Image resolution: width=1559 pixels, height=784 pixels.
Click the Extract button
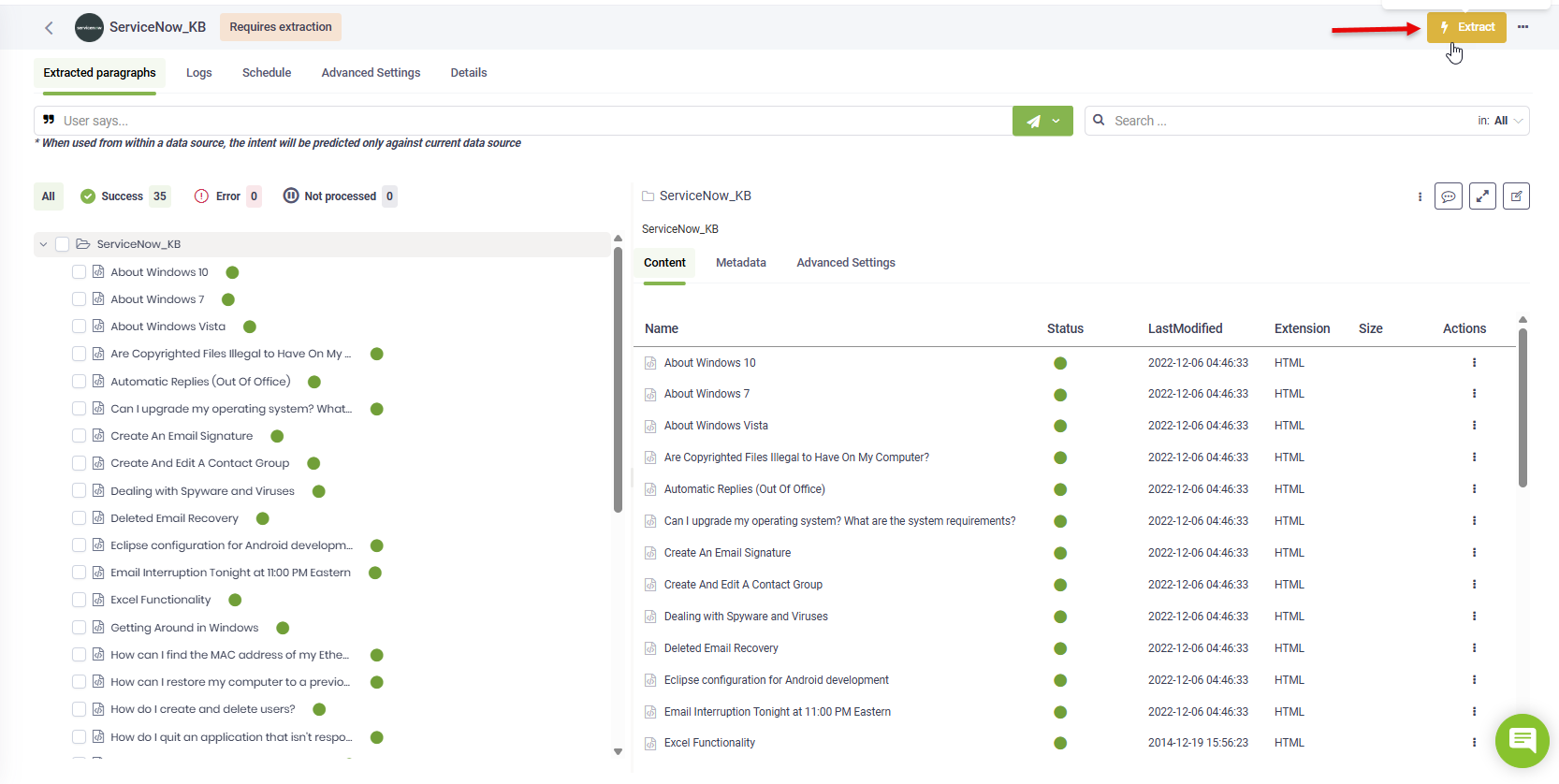pos(1466,27)
